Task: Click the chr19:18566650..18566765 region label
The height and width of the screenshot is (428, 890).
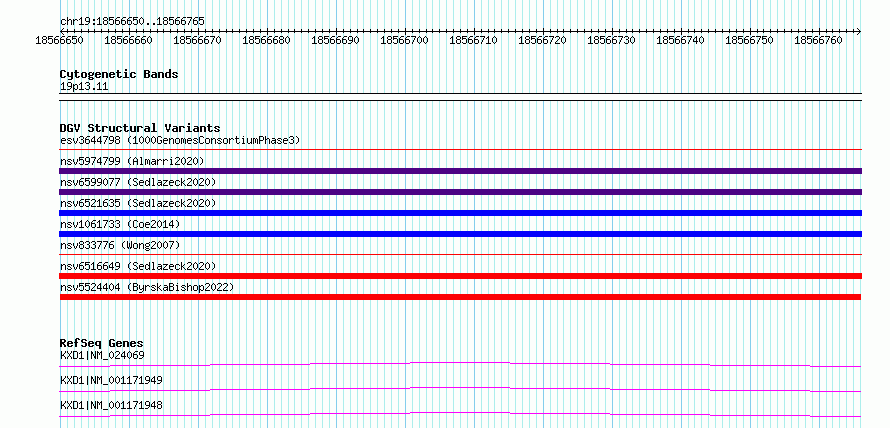Action: coord(132,21)
